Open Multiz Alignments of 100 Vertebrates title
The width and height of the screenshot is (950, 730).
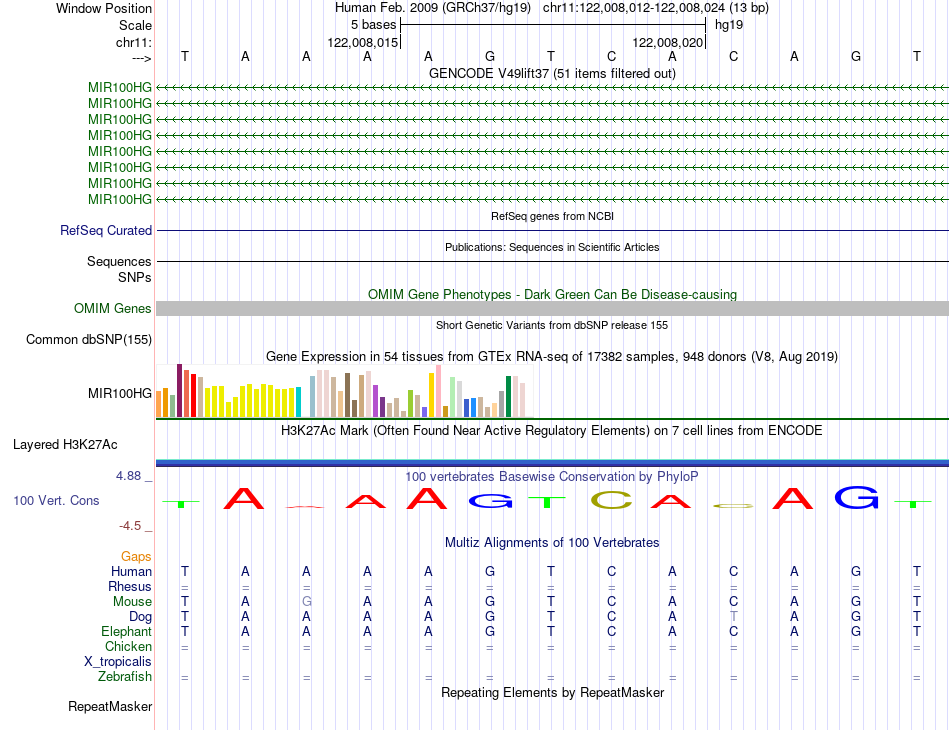tap(552, 543)
